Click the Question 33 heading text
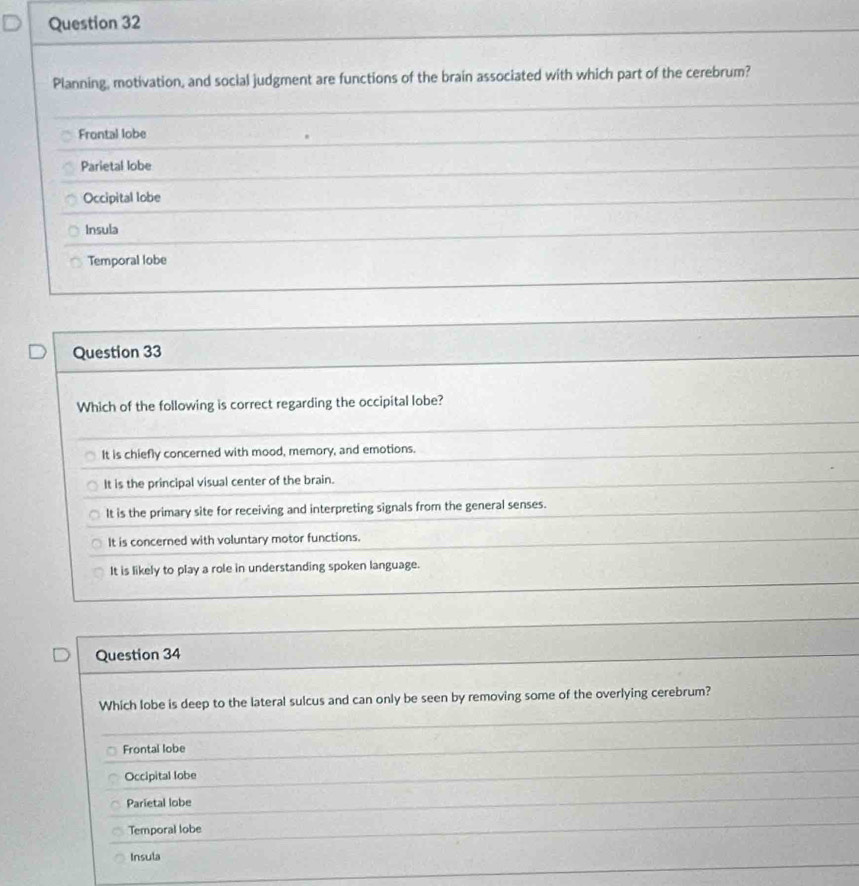Viewport: 859px width, 886px height. point(117,352)
